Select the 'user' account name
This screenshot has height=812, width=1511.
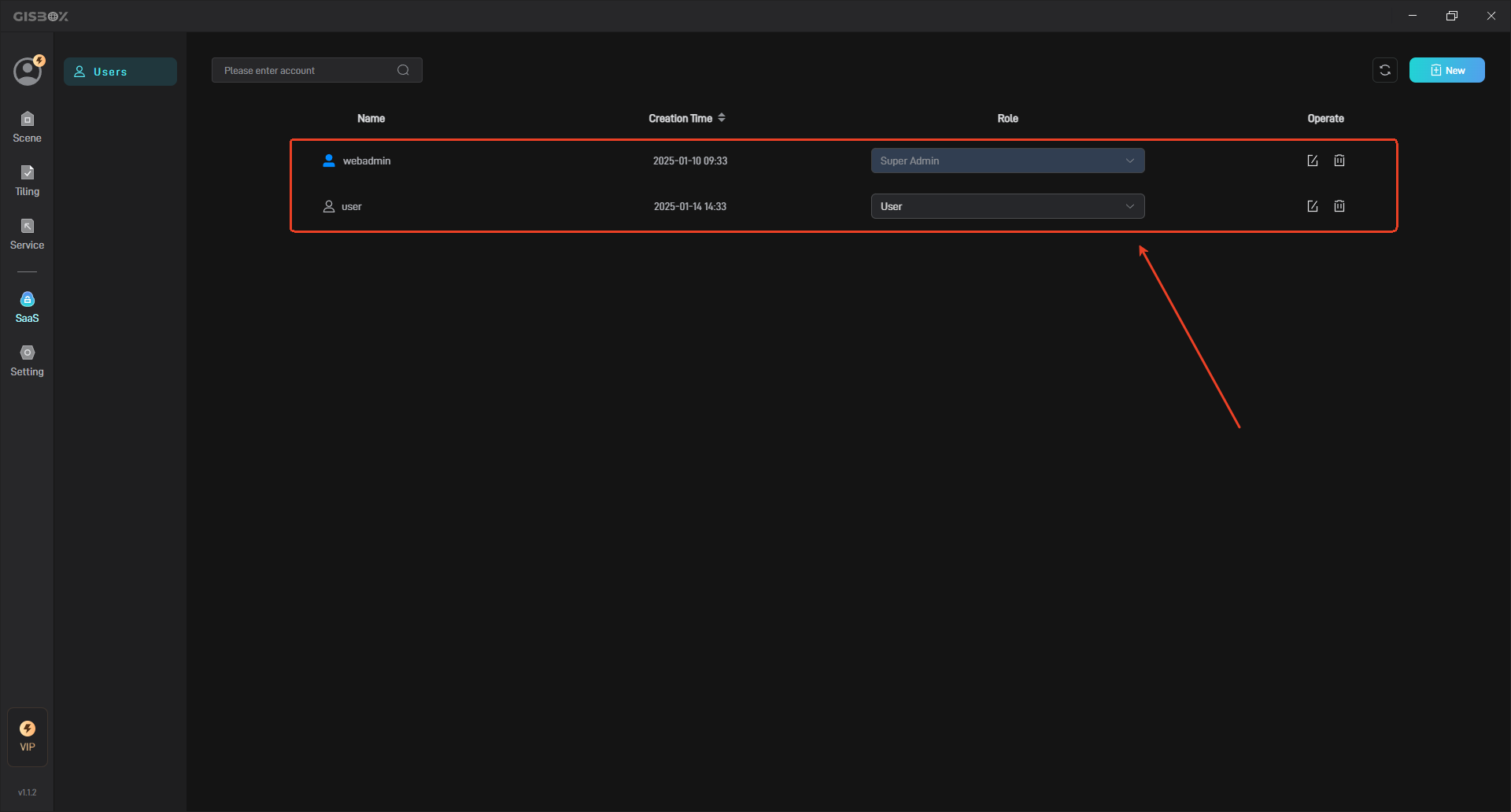point(352,206)
